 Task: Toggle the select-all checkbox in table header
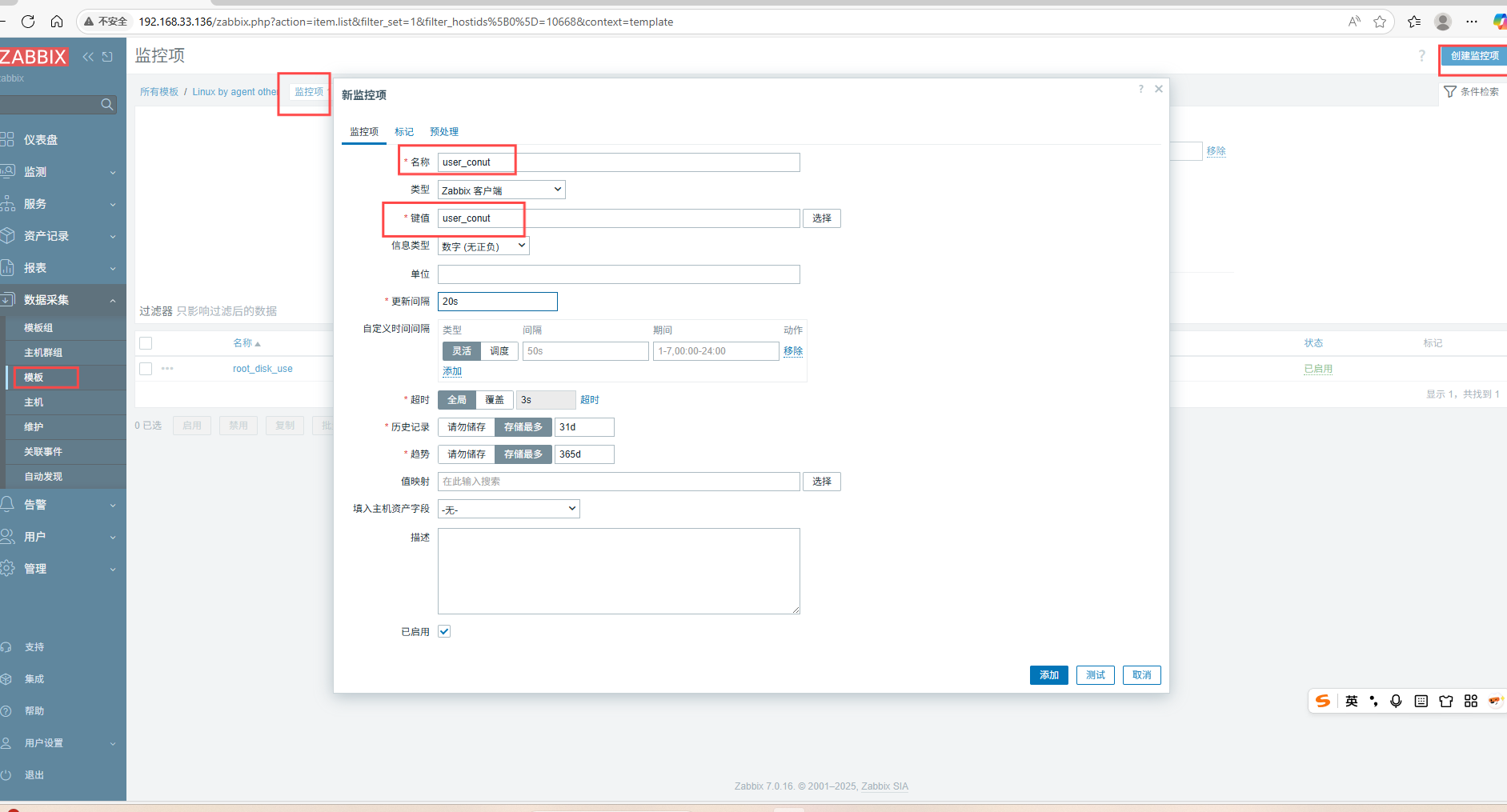tap(146, 343)
